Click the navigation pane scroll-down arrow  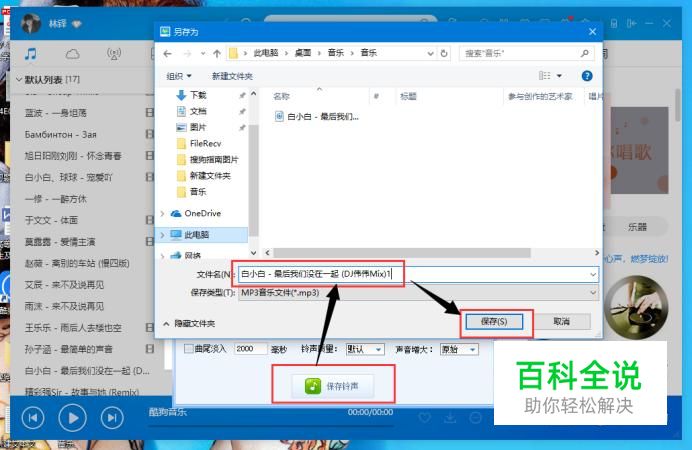point(253,253)
